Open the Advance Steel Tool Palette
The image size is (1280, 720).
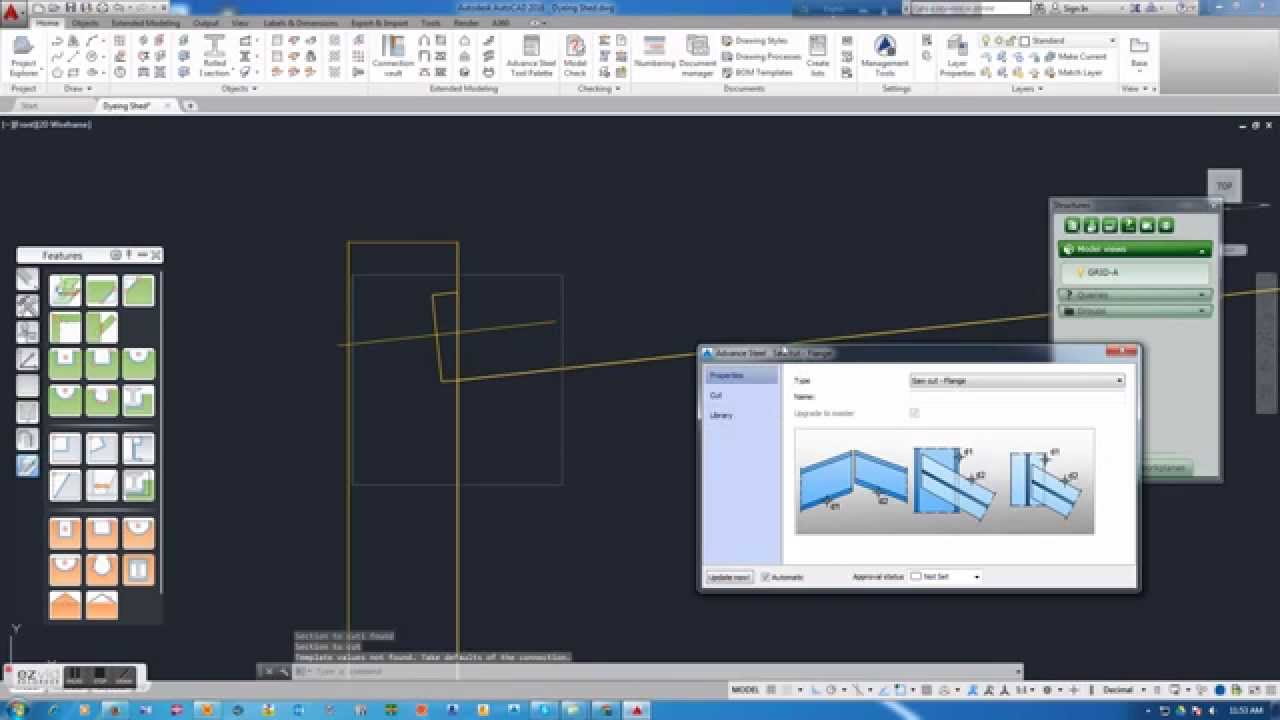pos(530,56)
